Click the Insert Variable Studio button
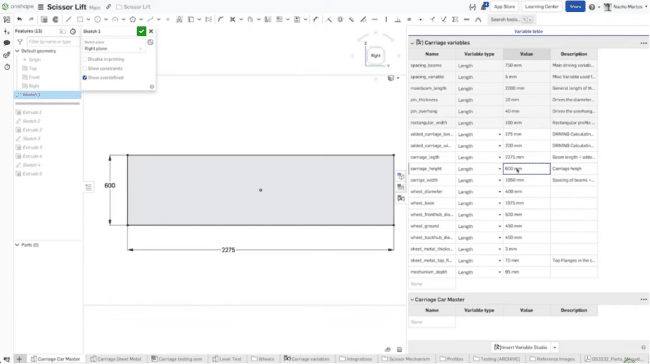This screenshot has width=650, height=364. [521, 347]
